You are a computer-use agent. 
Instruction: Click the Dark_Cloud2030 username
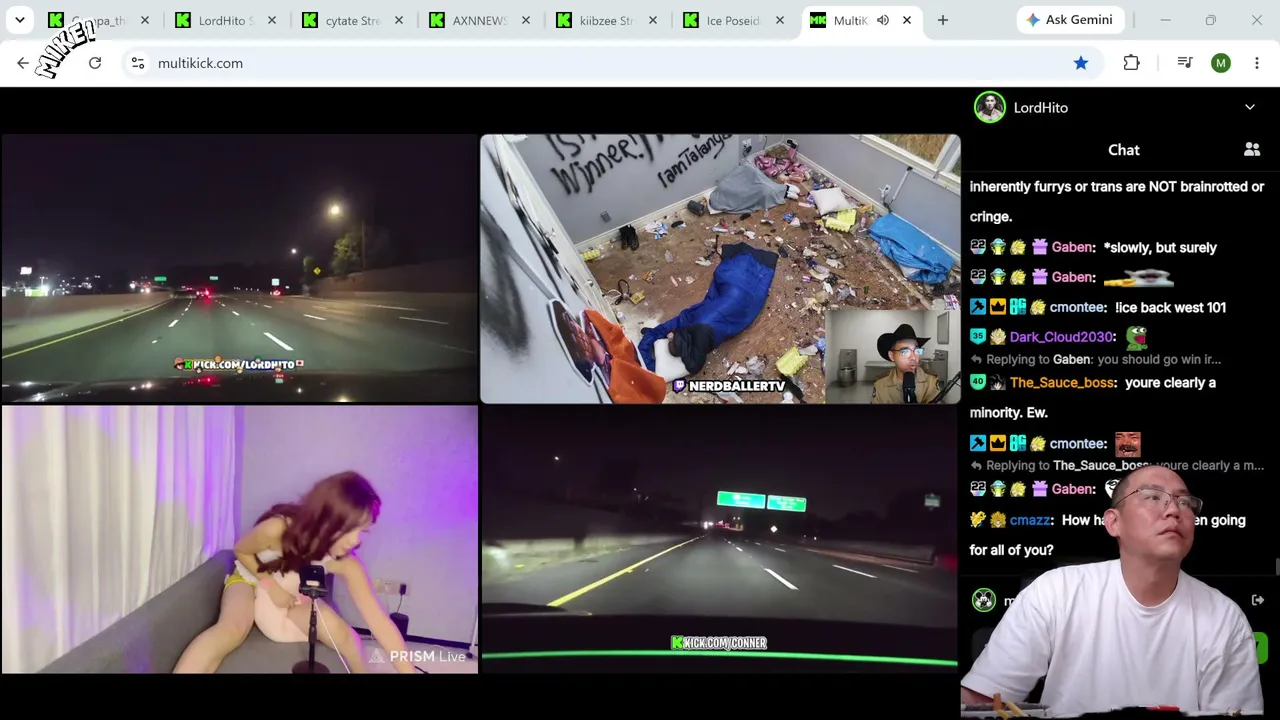(x=1063, y=337)
